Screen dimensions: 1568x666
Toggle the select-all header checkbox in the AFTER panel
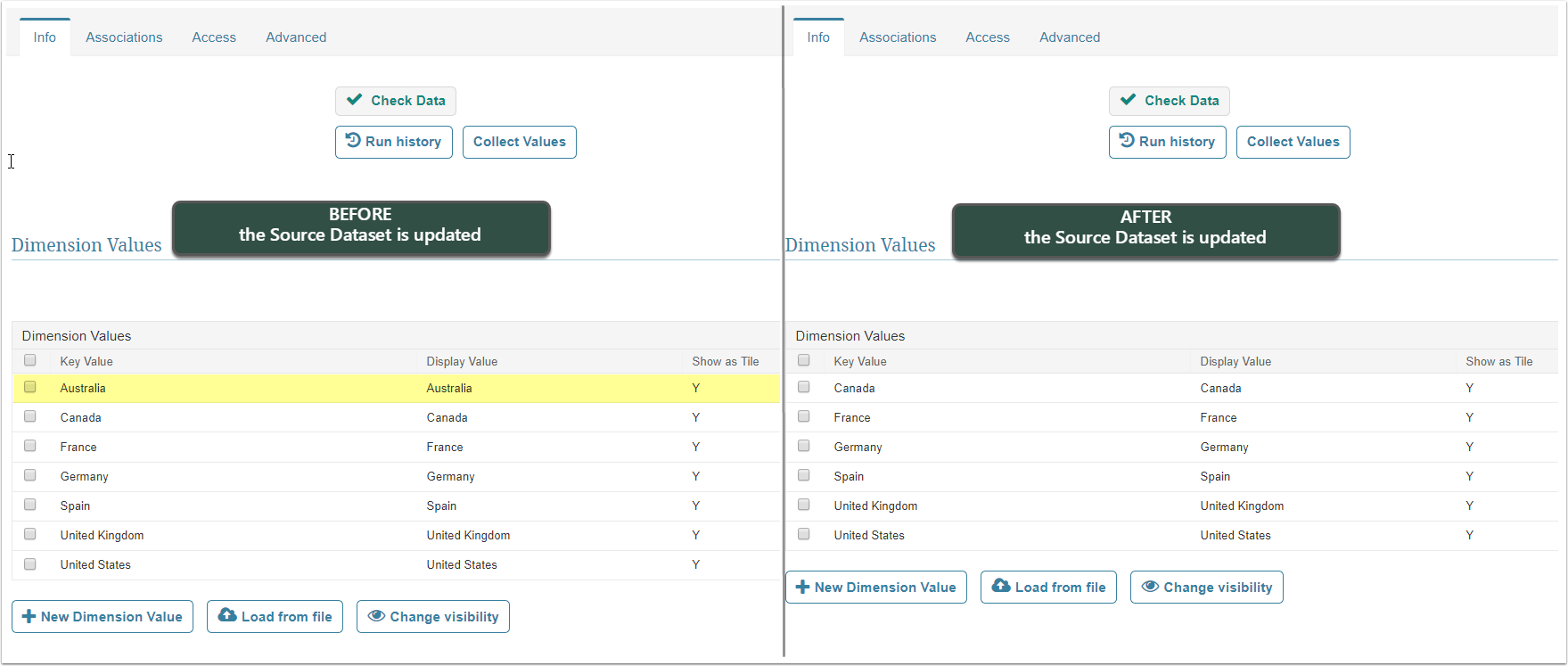coord(804,360)
